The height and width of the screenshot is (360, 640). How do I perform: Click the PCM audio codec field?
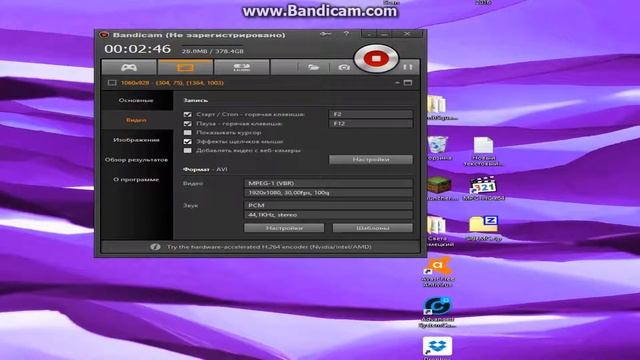pyautogui.click(x=328, y=205)
